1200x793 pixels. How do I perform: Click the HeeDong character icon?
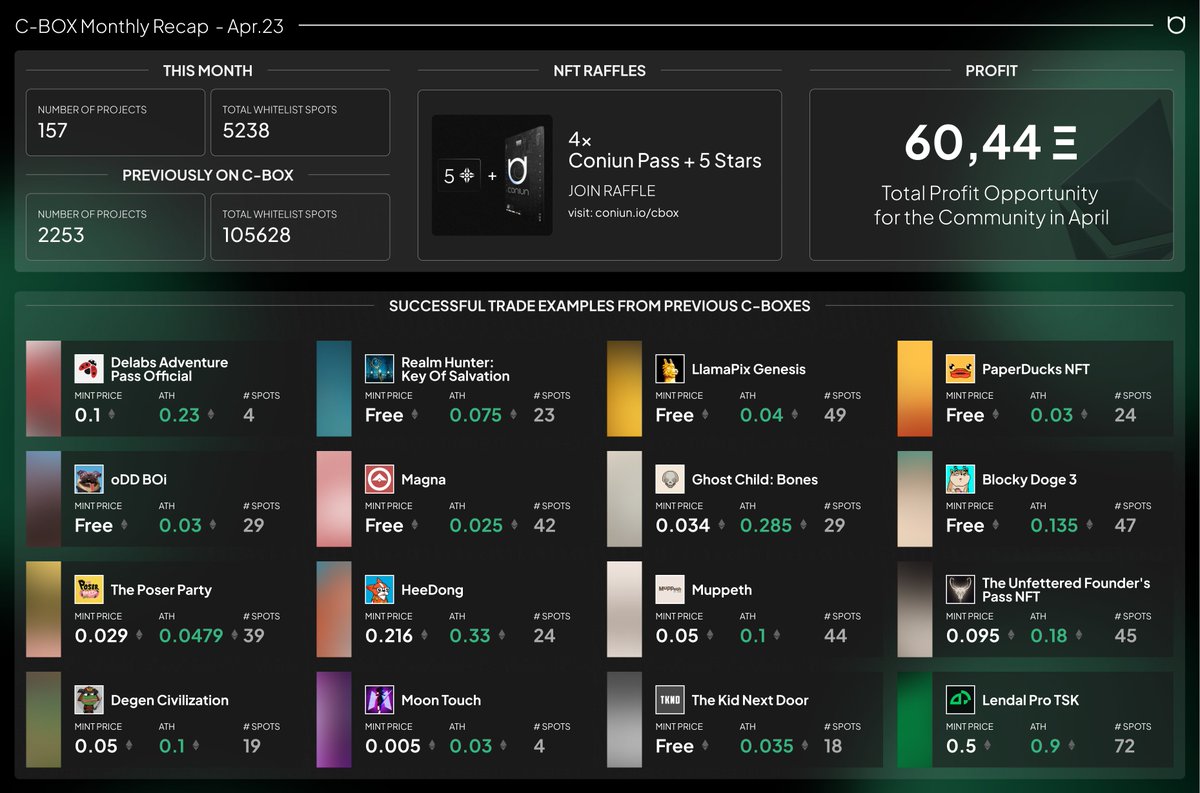[379, 589]
